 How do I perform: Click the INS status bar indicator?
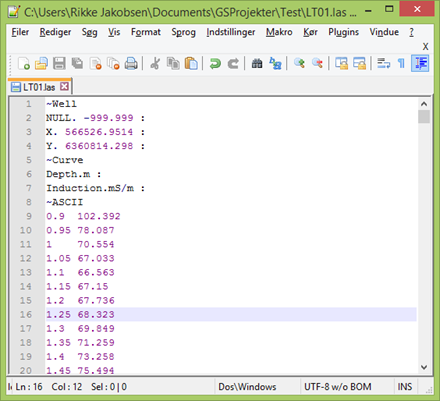coord(405,387)
